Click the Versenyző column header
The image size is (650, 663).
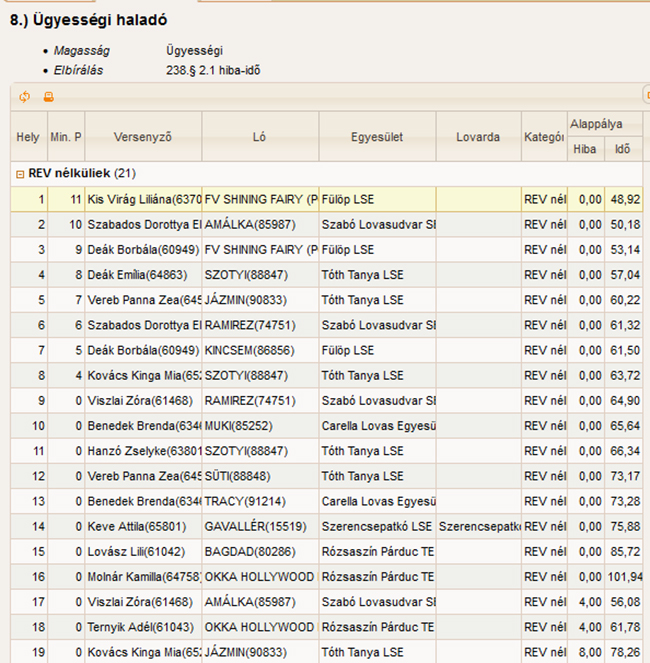pos(143,137)
